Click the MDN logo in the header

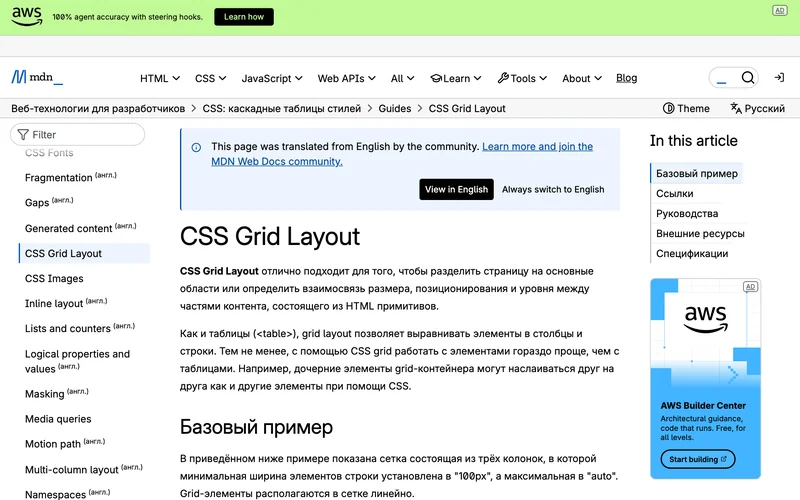37,77
